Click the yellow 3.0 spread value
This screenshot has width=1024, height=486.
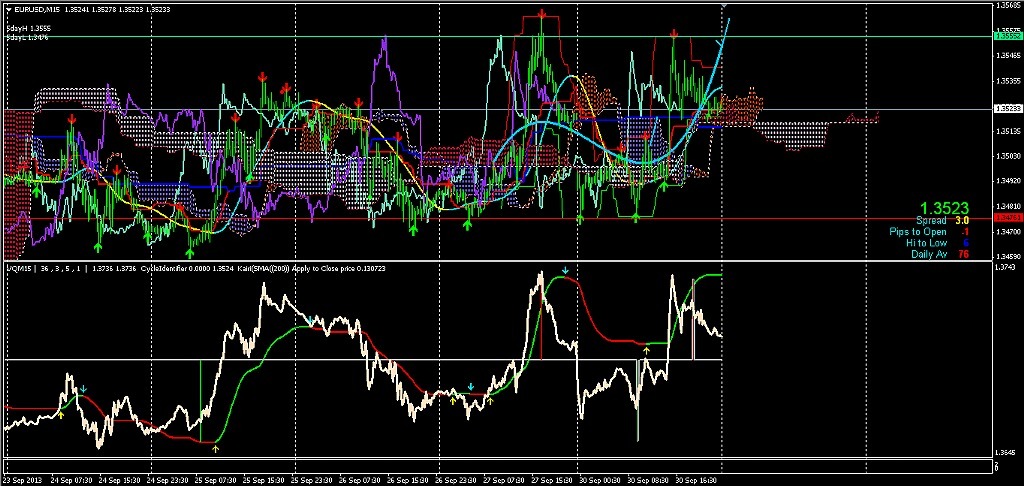[x=962, y=221]
